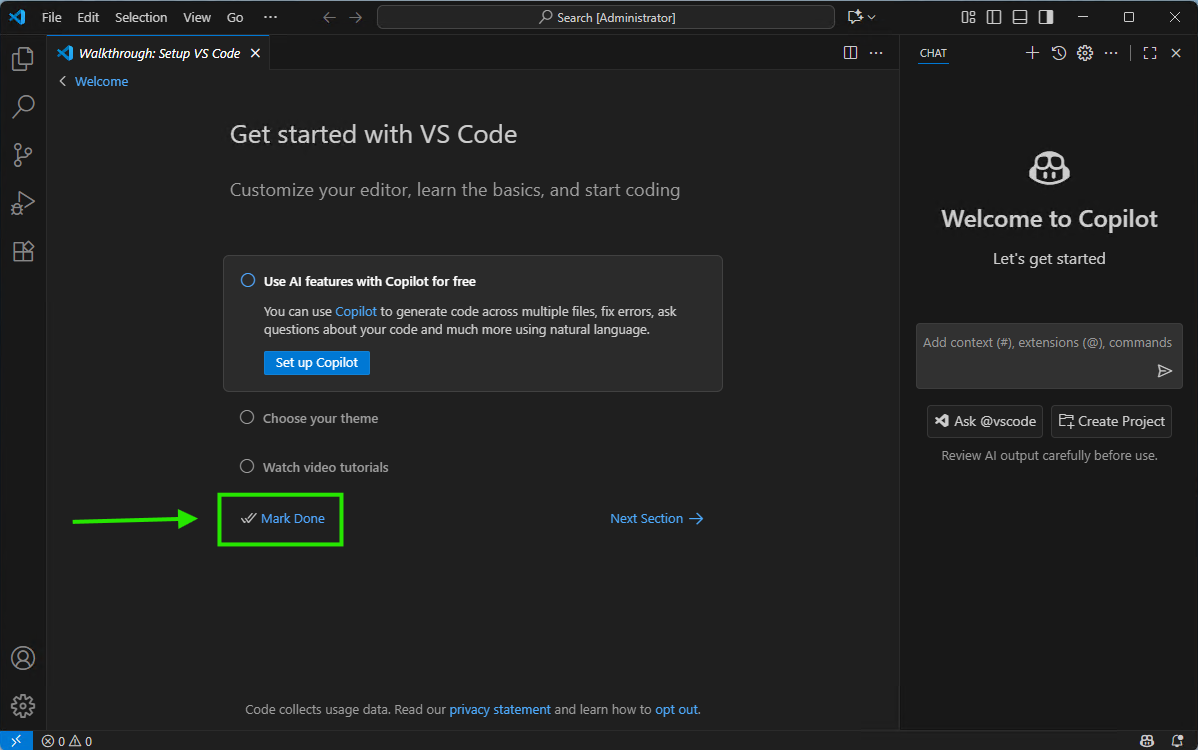Open the Explorer view in activity bar
Screen dimensions: 1198x750
point(22,59)
